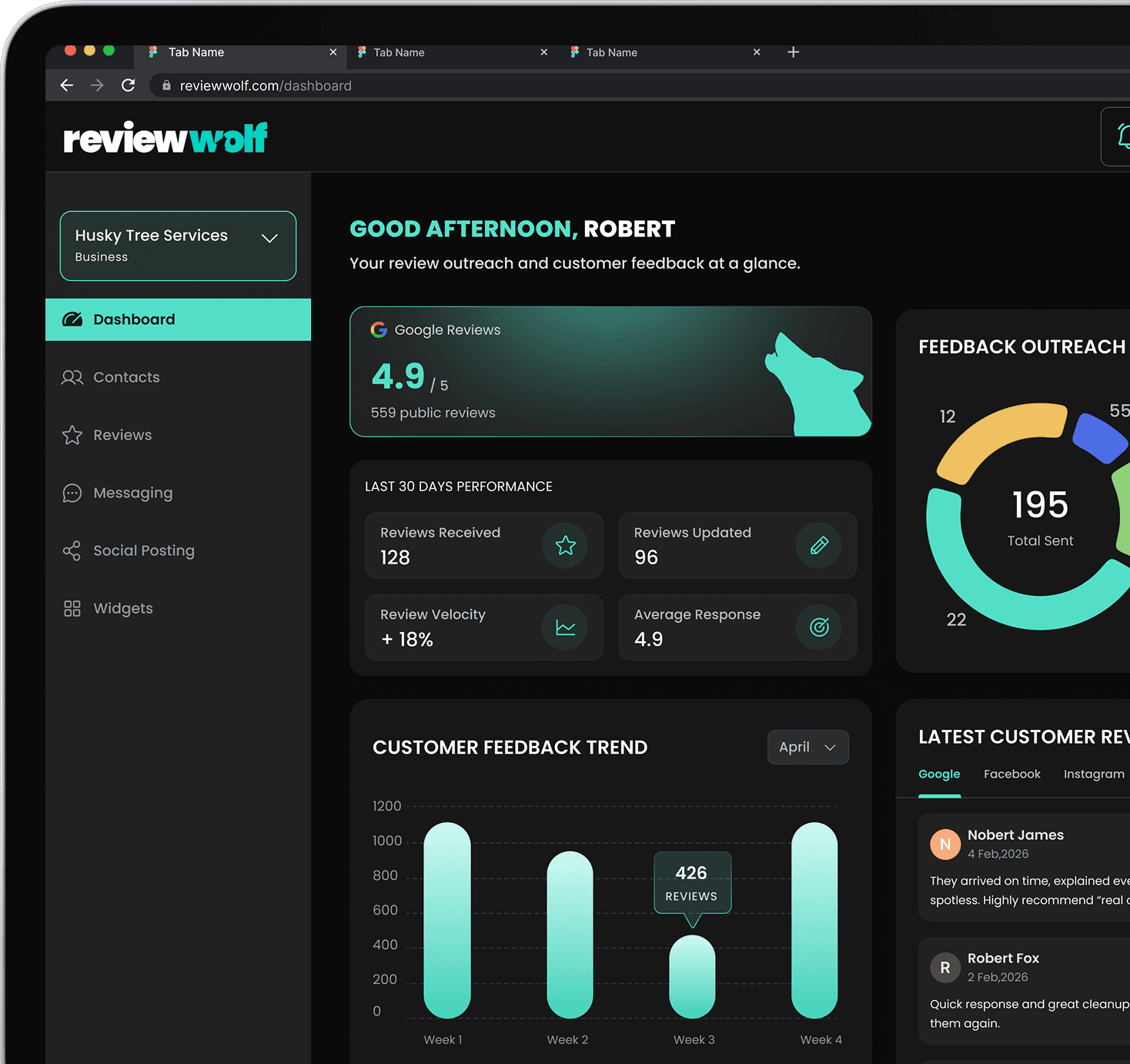Select the Facebook reviews tab
The height and width of the screenshot is (1064, 1130).
[1012, 774]
